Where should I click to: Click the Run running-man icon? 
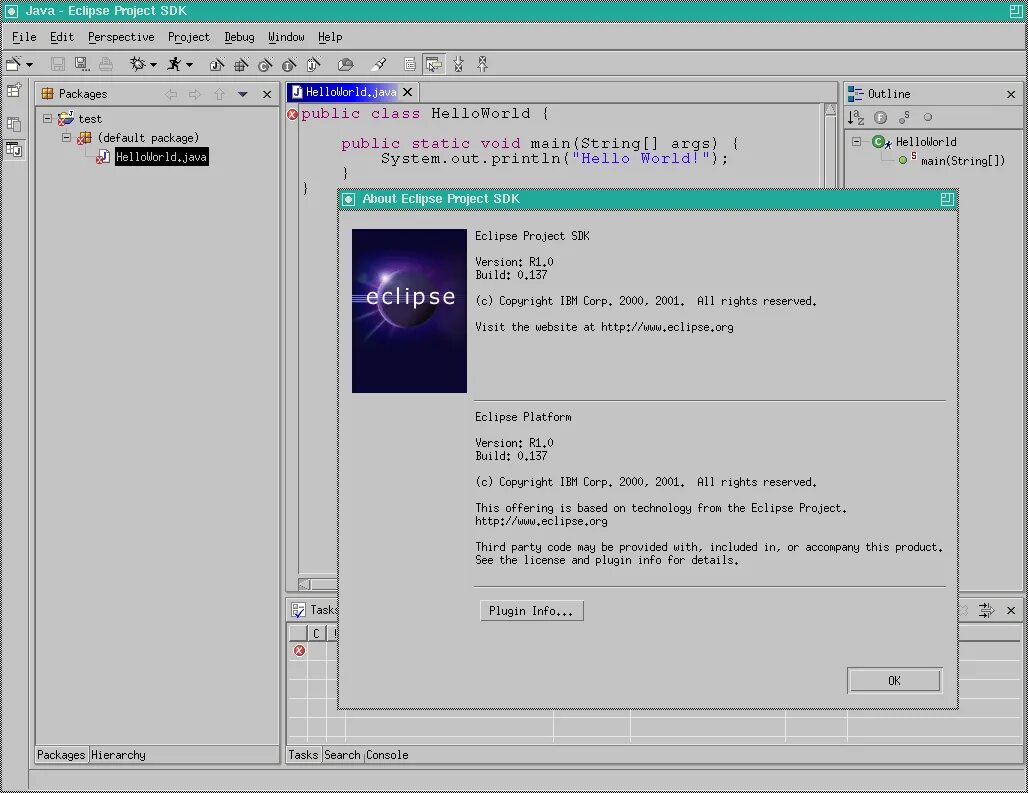click(x=174, y=64)
